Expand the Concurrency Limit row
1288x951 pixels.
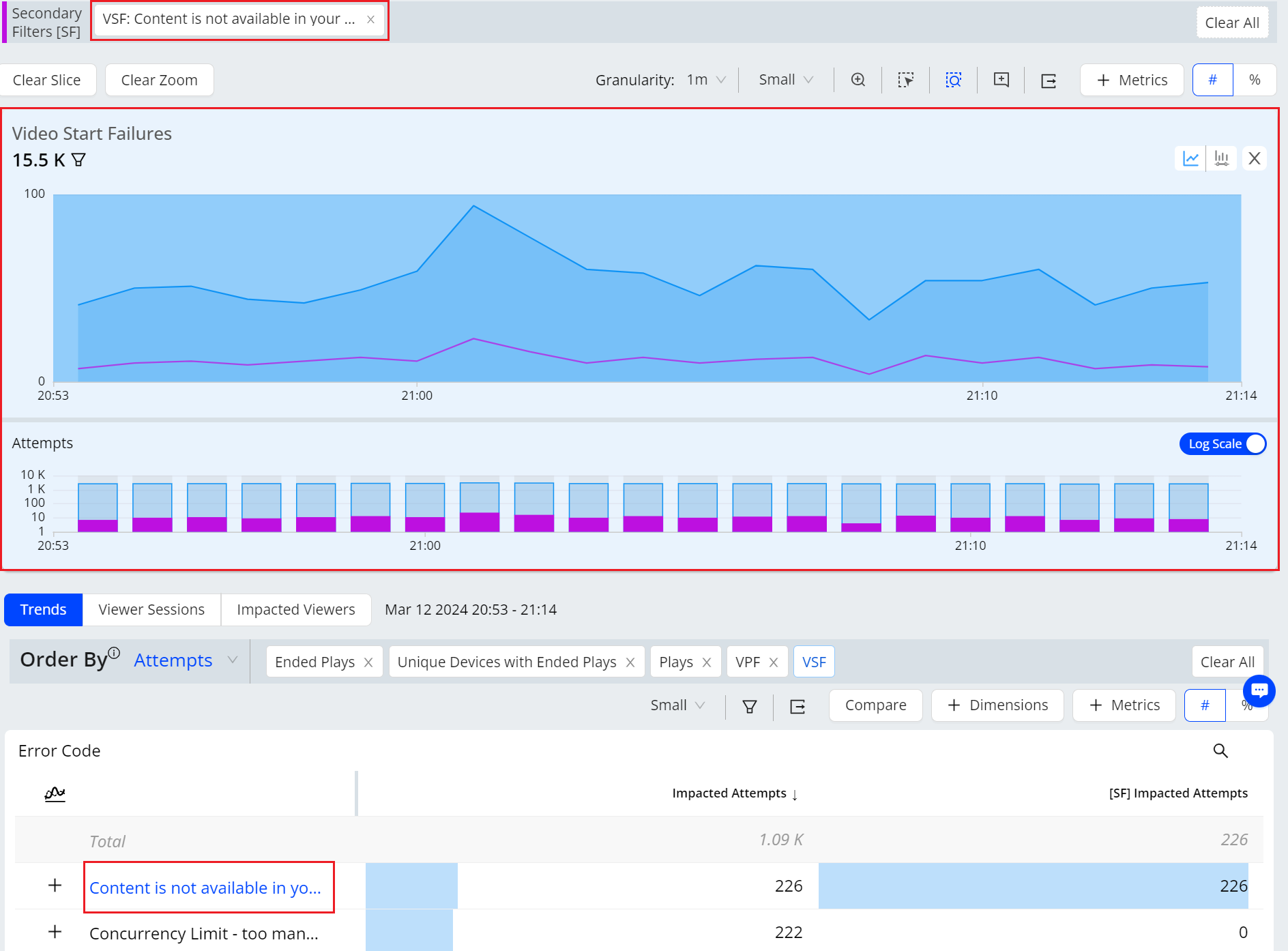55,932
